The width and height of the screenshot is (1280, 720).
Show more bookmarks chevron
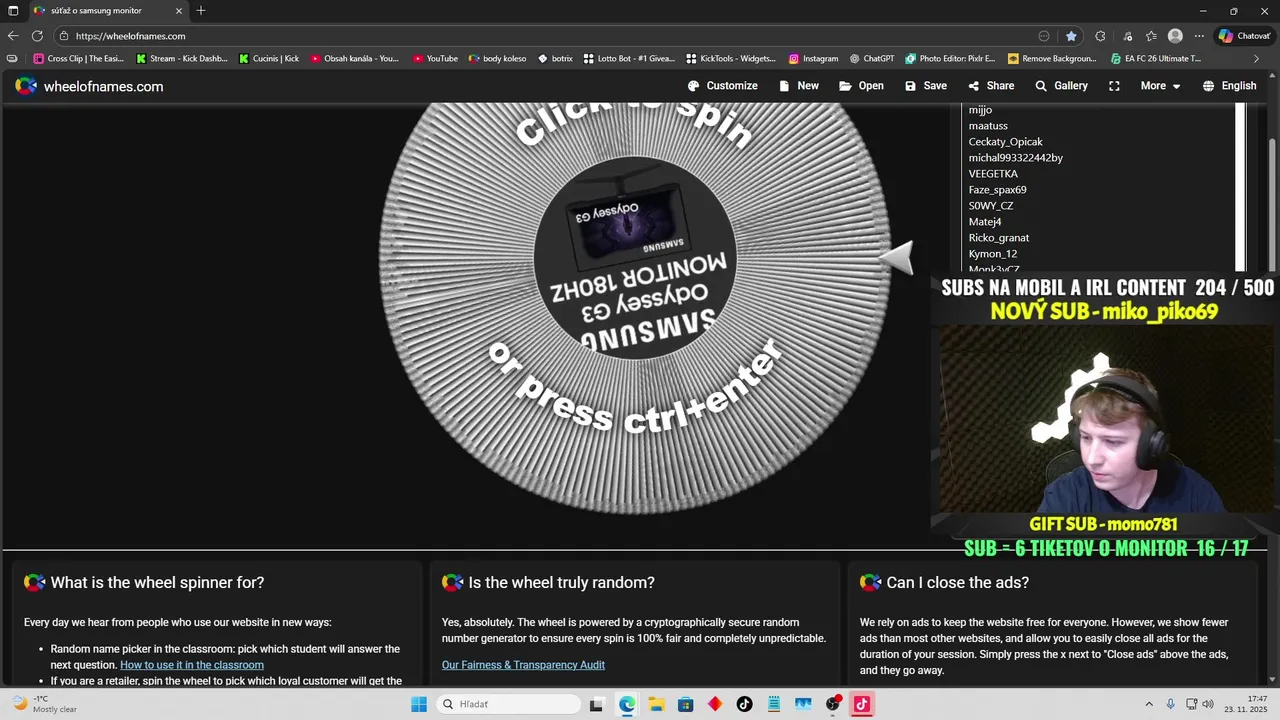click(x=1256, y=59)
